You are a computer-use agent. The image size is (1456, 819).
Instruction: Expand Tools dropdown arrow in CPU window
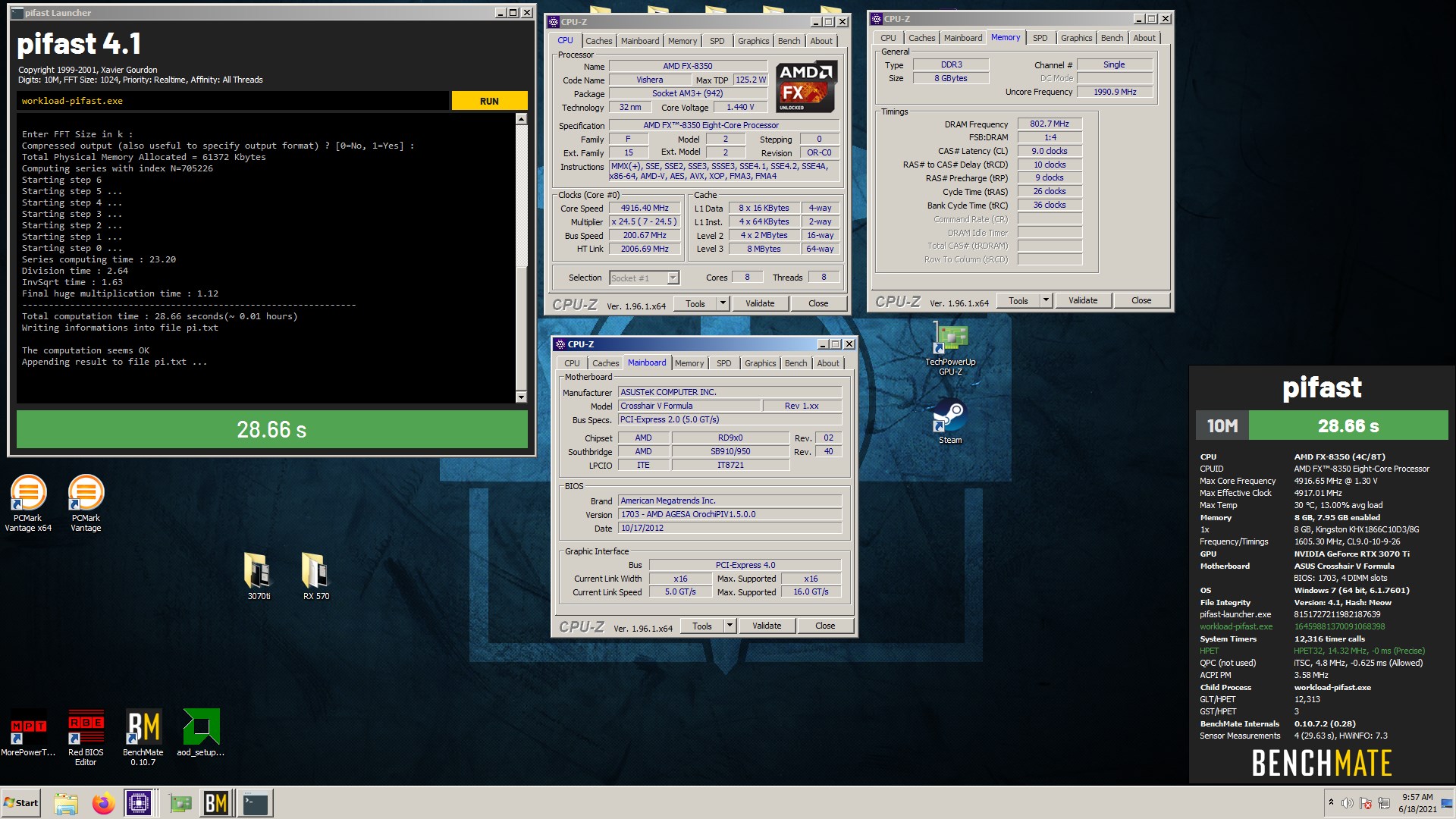[723, 303]
